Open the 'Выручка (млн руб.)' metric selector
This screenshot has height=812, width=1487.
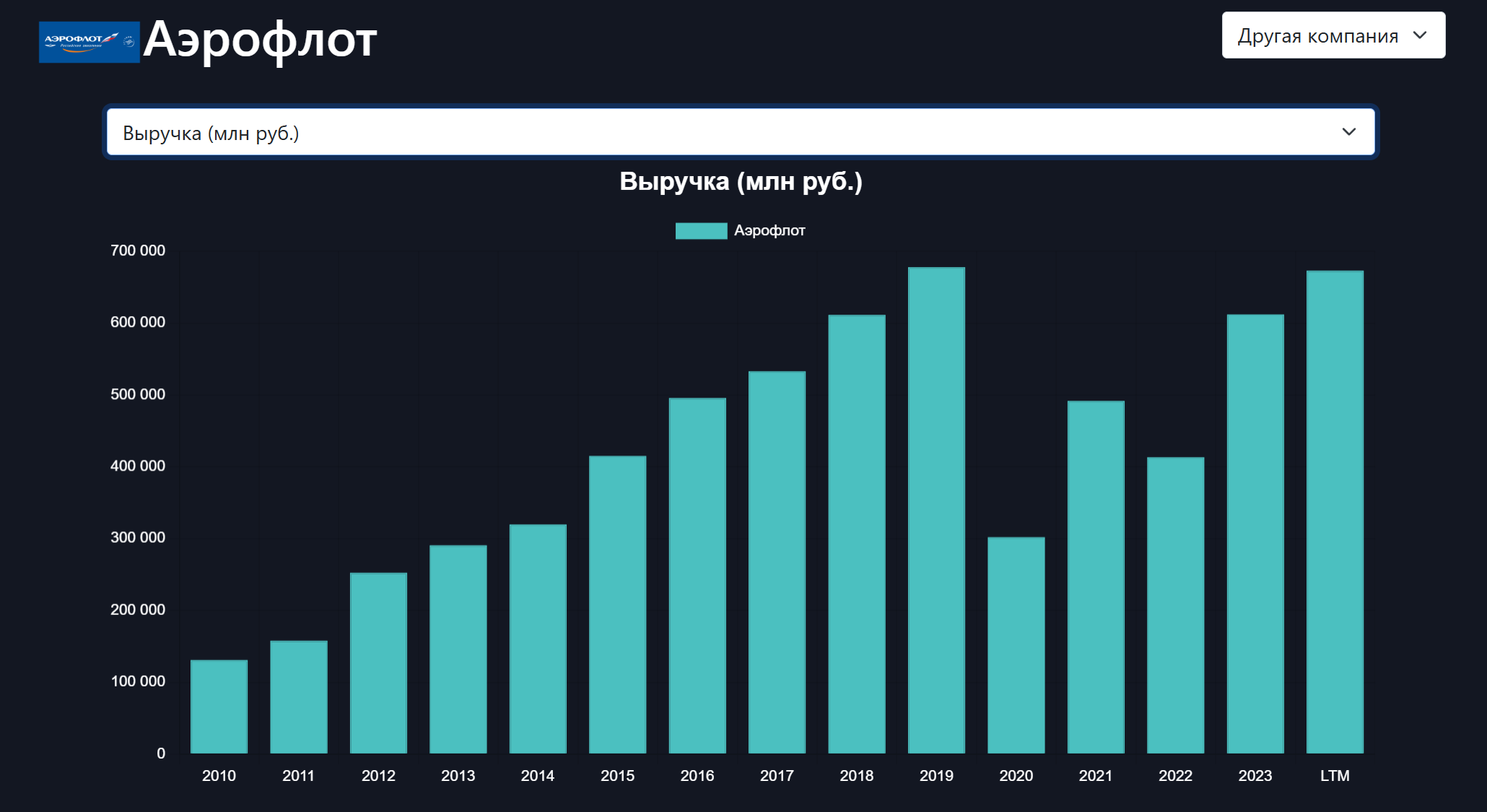[741, 132]
